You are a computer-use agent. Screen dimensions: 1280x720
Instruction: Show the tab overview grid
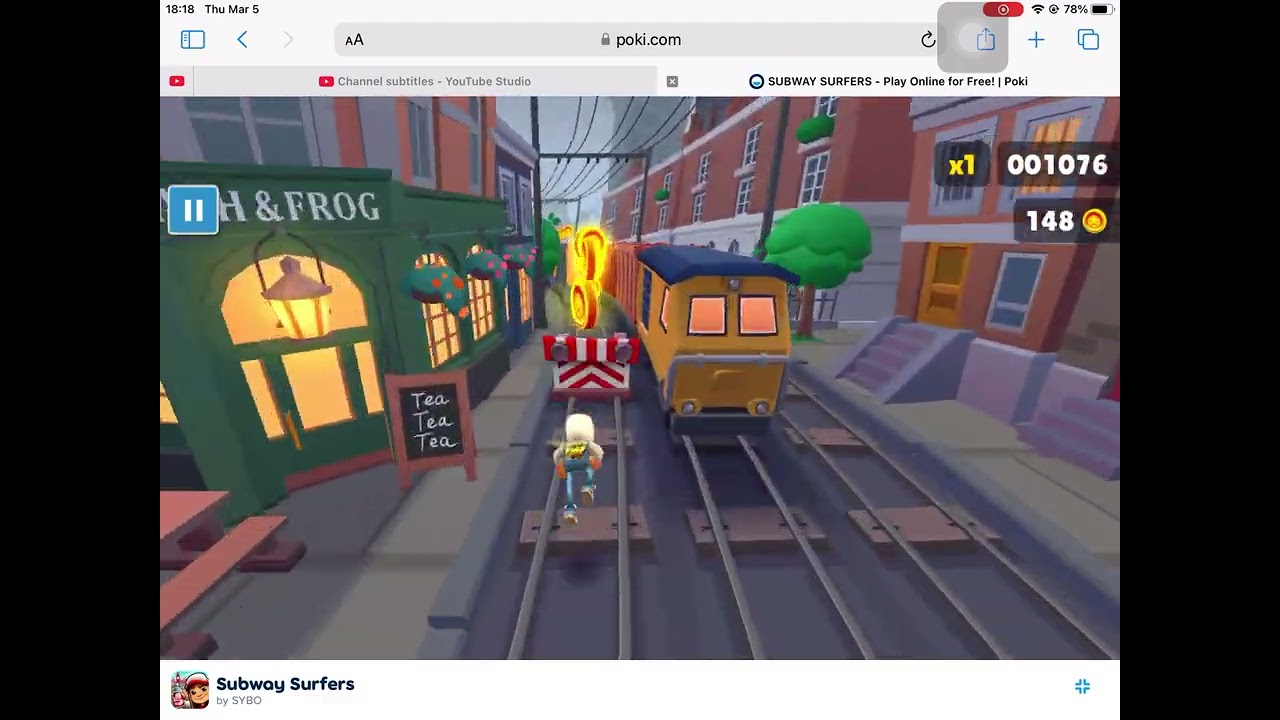[x=1088, y=40]
